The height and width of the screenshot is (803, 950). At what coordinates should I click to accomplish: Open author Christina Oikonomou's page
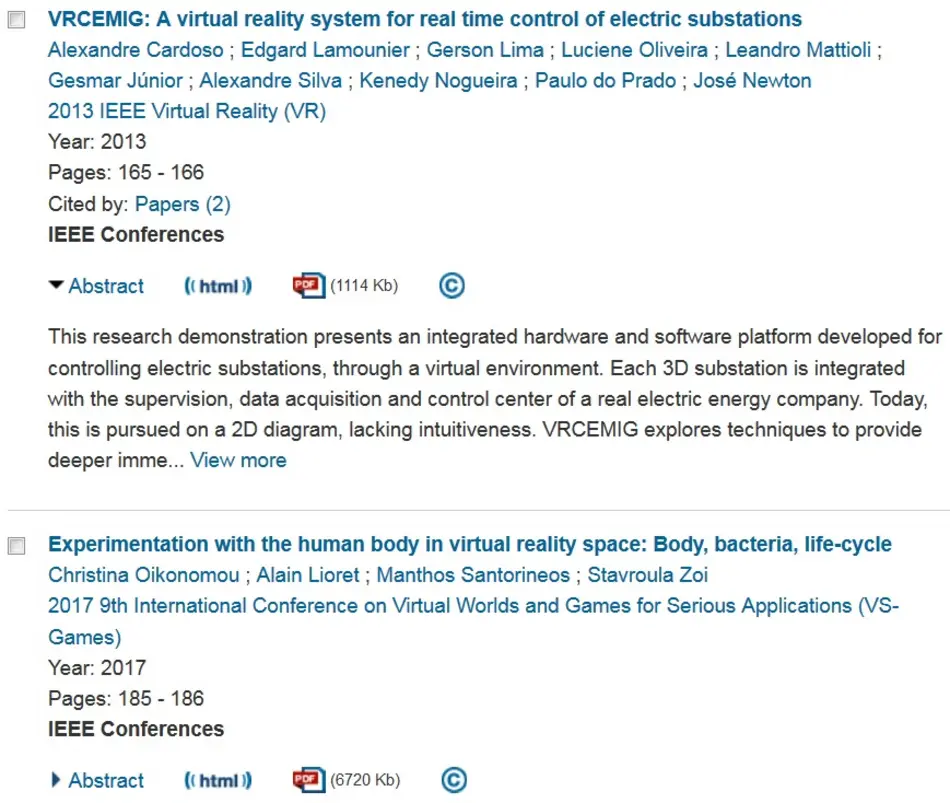(x=143, y=575)
